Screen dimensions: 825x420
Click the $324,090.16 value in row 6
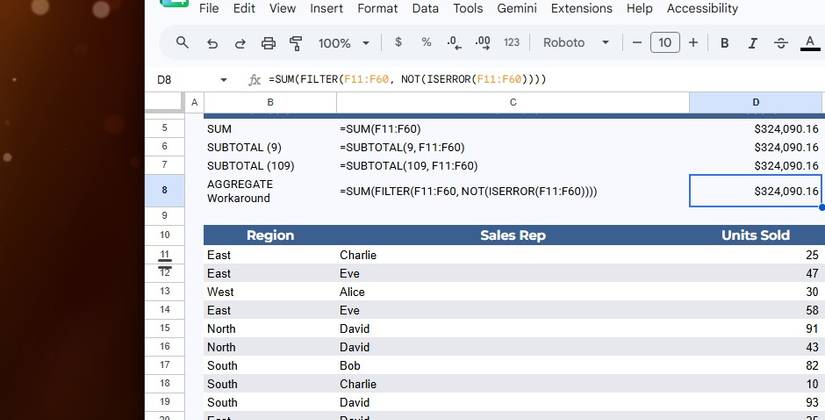coord(756,147)
